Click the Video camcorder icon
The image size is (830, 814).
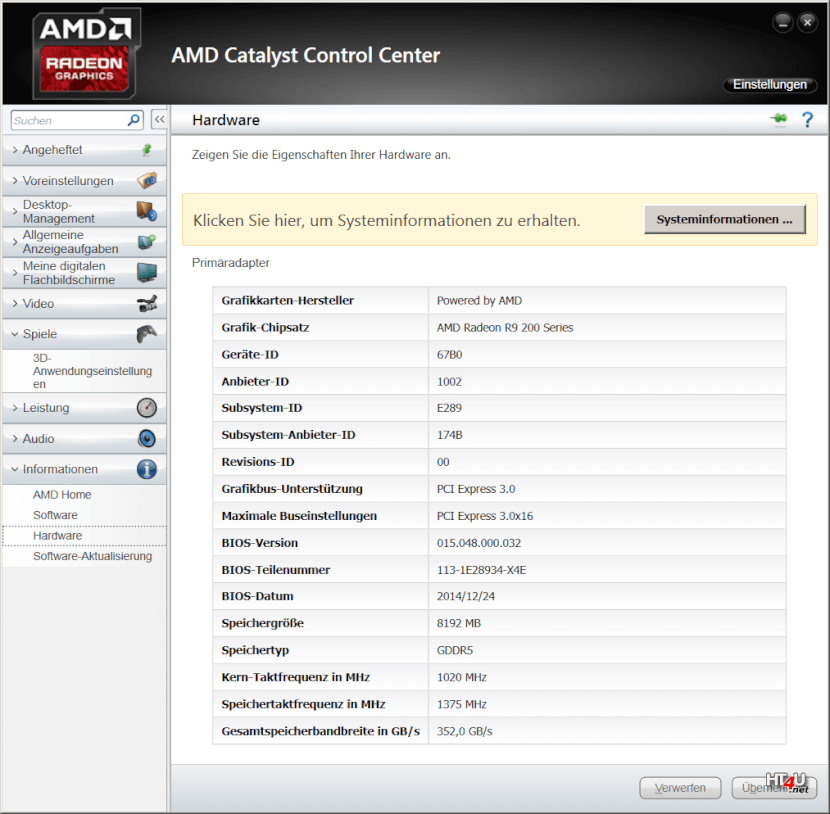click(147, 304)
